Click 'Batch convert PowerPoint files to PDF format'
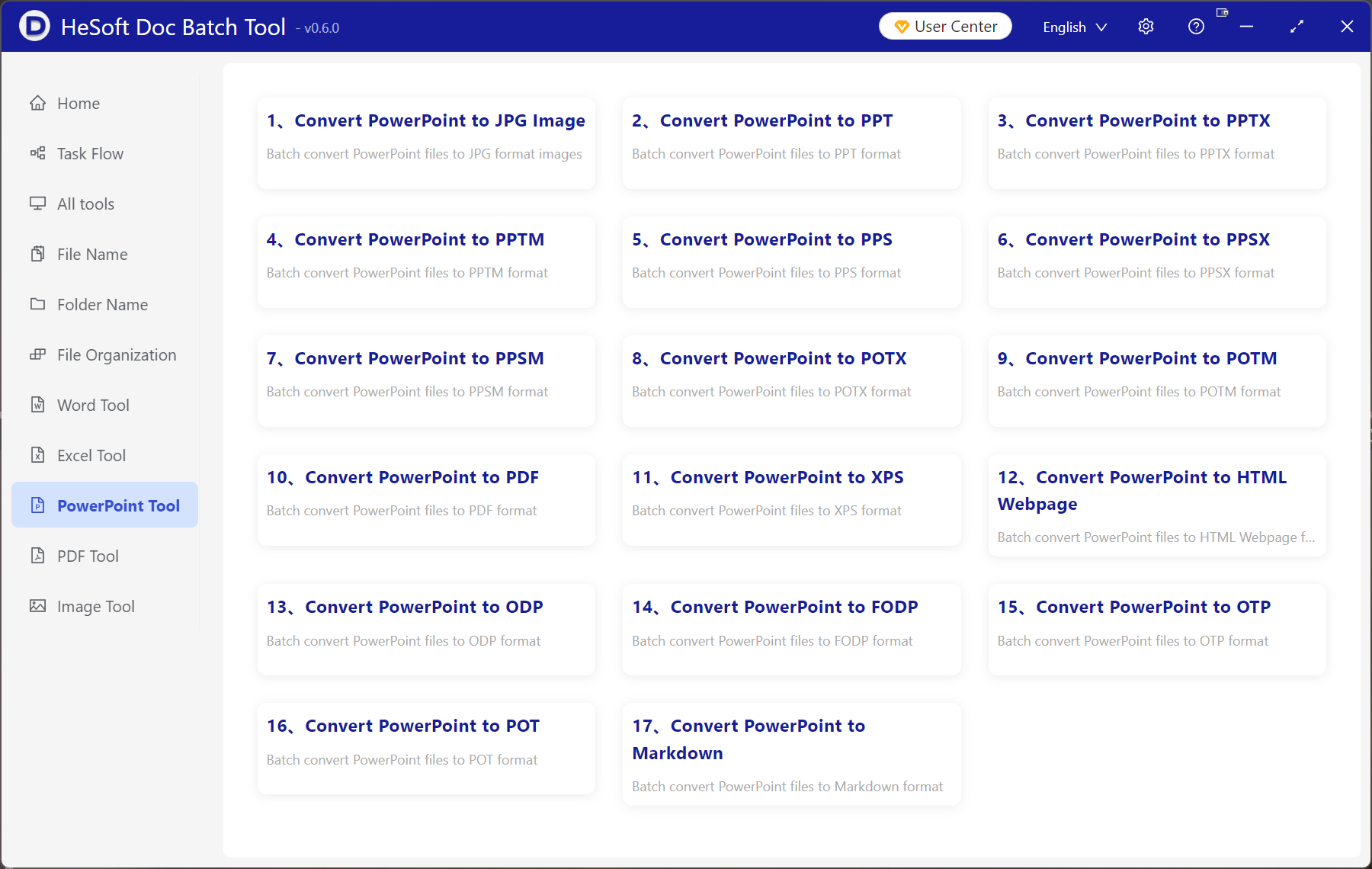 tap(402, 511)
